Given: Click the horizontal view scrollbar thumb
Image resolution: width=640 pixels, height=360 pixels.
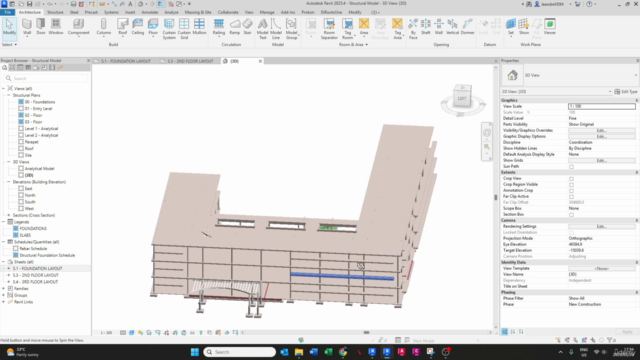Looking at the screenshot, I should 367,332.
